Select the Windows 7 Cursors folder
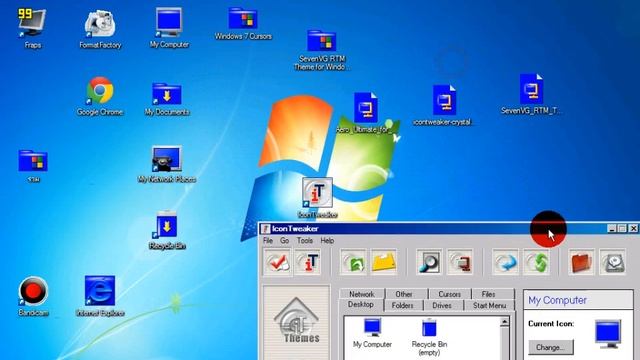Screen dimensions: 640x360 pos(243,24)
